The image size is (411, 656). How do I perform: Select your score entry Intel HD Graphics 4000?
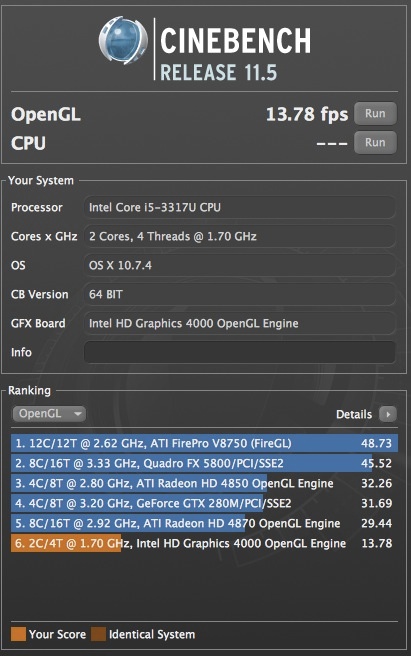coord(204,543)
